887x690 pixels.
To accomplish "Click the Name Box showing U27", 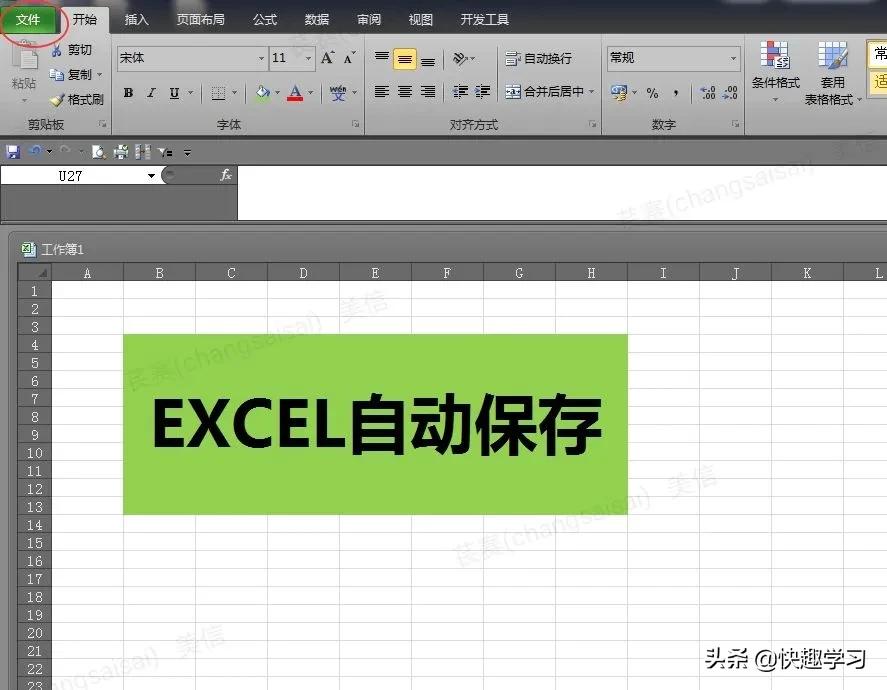I will (x=72, y=176).
